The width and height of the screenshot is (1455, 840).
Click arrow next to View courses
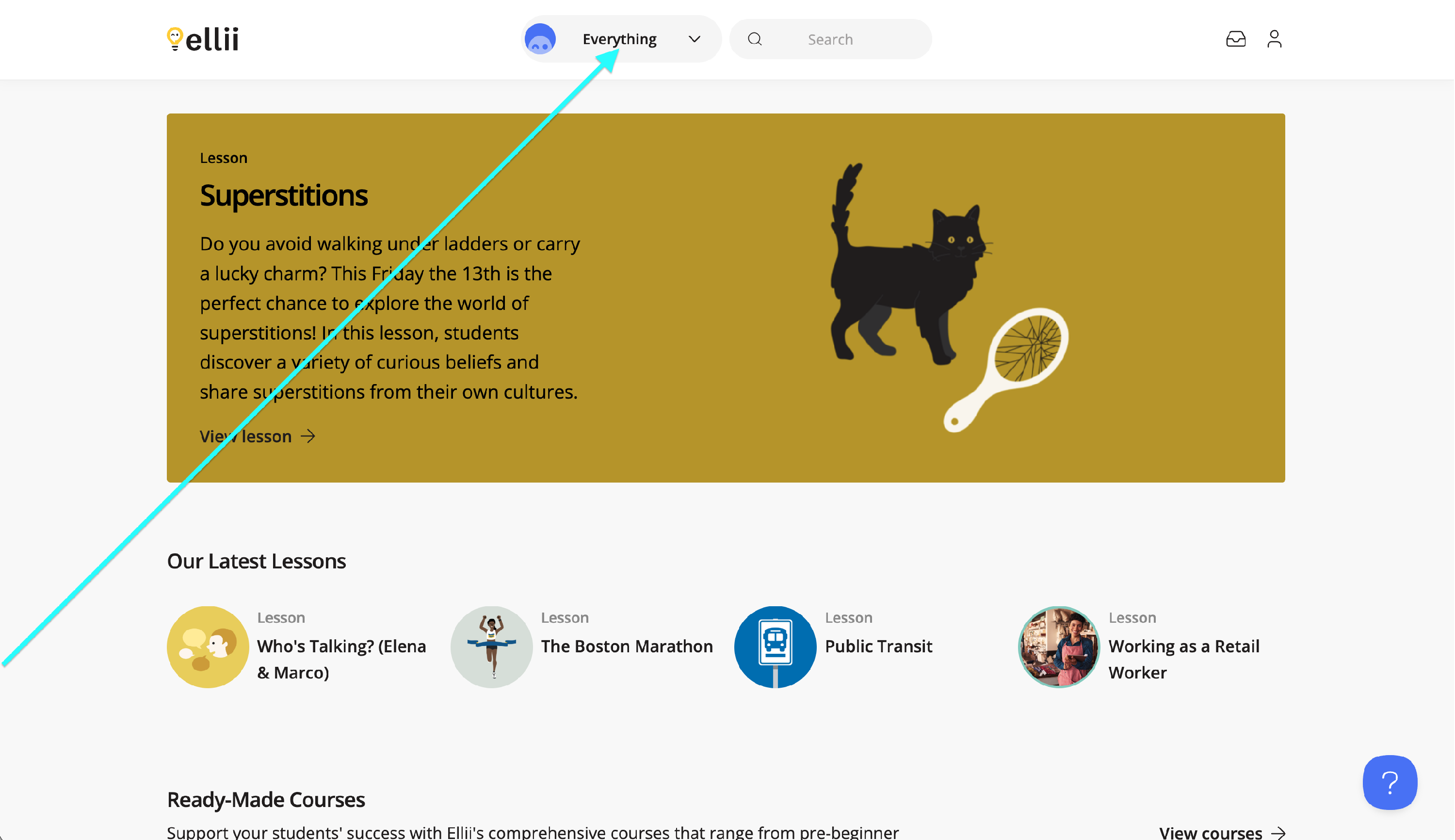point(1278,833)
